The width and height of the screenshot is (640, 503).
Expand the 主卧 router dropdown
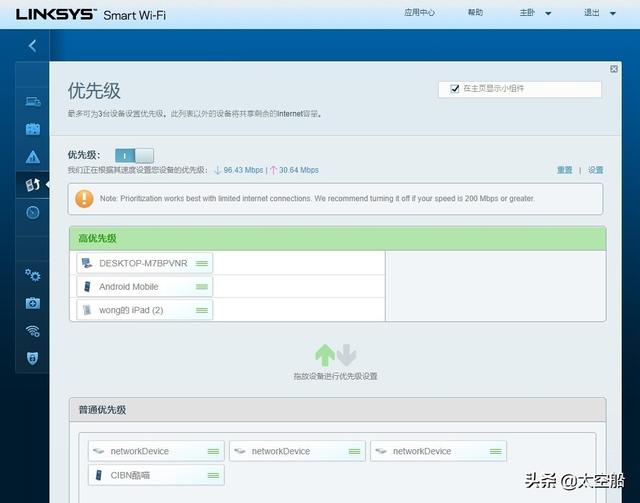pyautogui.click(x=535, y=13)
